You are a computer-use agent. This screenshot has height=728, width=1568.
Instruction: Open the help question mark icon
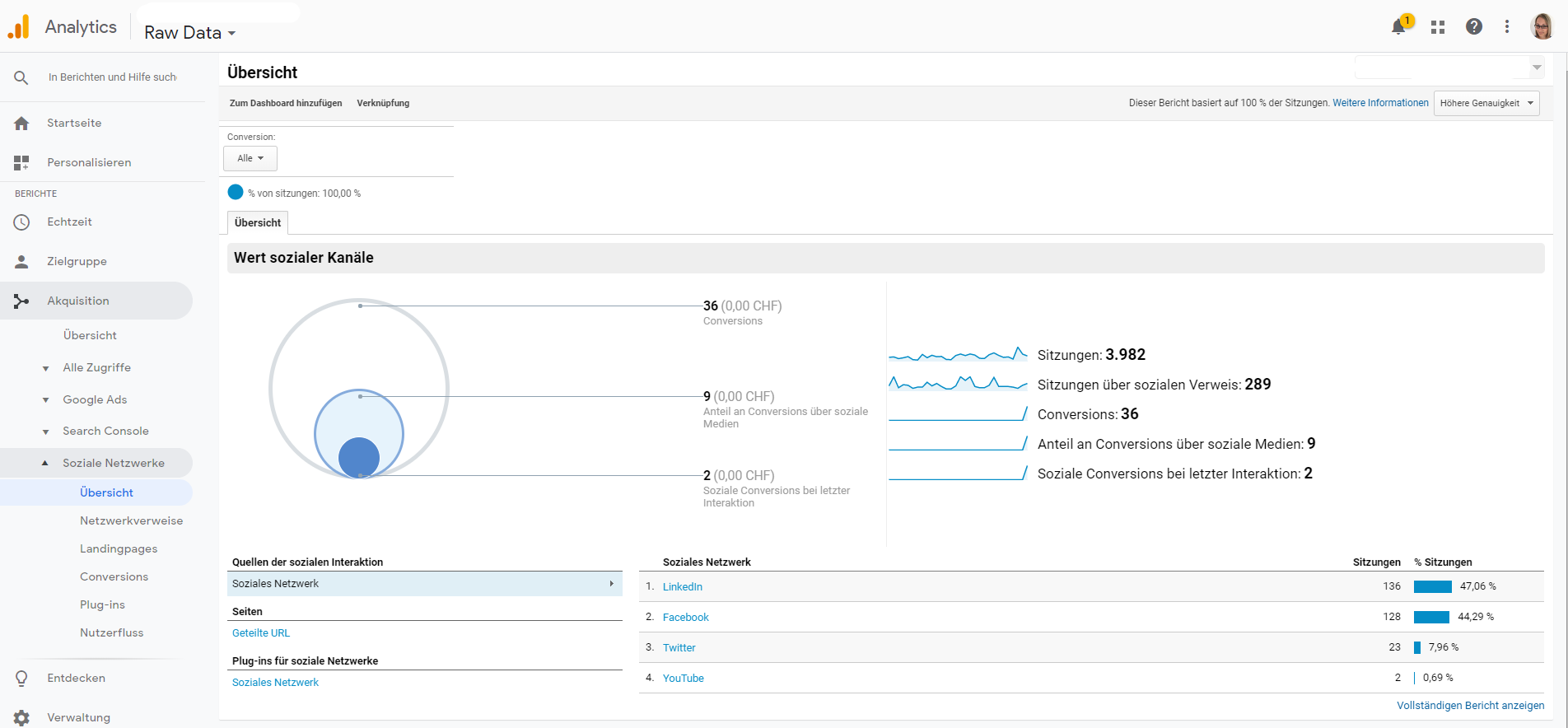click(x=1474, y=27)
